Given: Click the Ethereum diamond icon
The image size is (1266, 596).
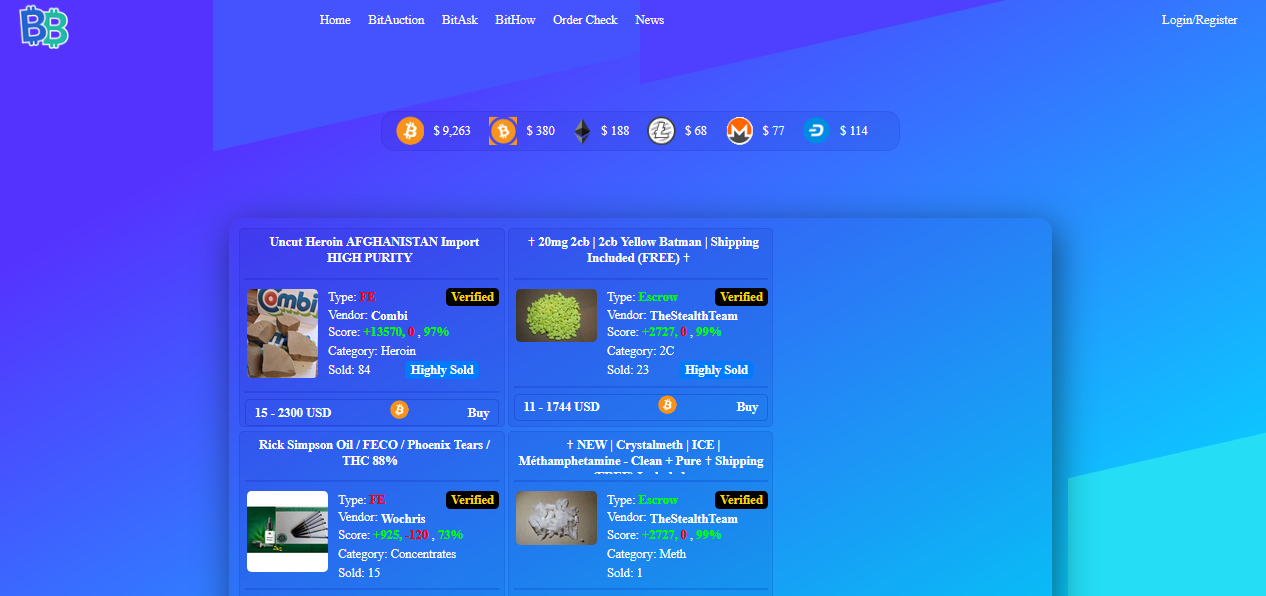Looking at the screenshot, I should [582, 131].
